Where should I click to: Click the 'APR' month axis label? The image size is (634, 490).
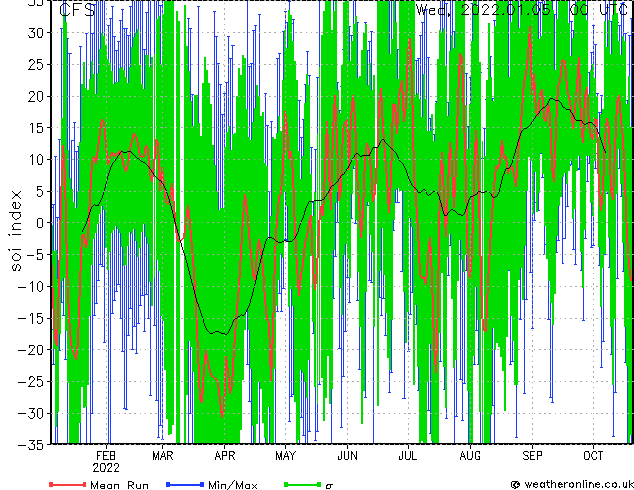tap(224, 456)
